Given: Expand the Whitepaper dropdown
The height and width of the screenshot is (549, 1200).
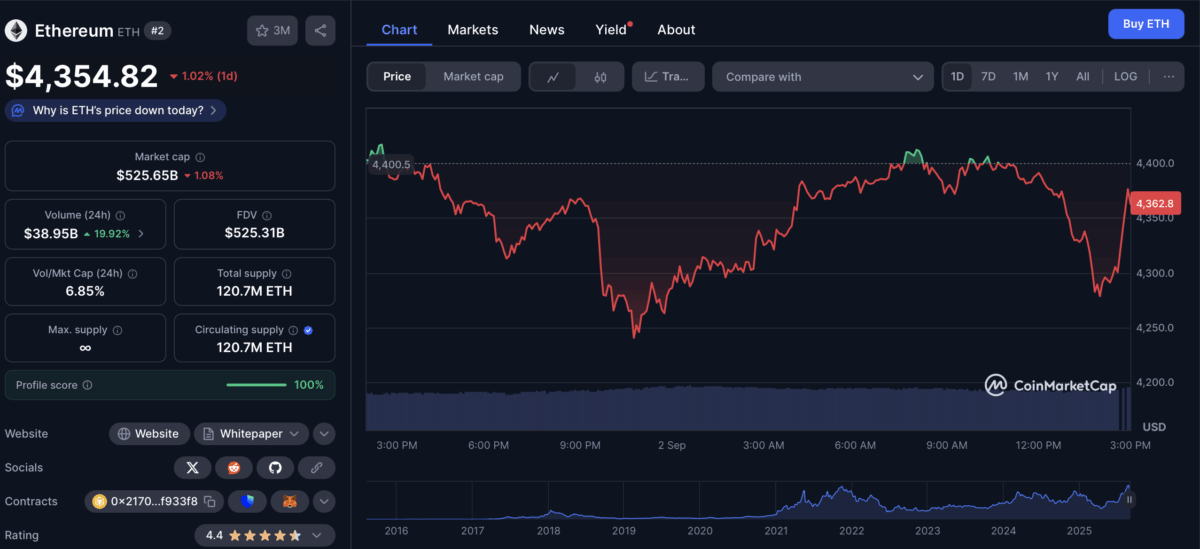Looking at the screenshot, I should [x=251, y=434].
